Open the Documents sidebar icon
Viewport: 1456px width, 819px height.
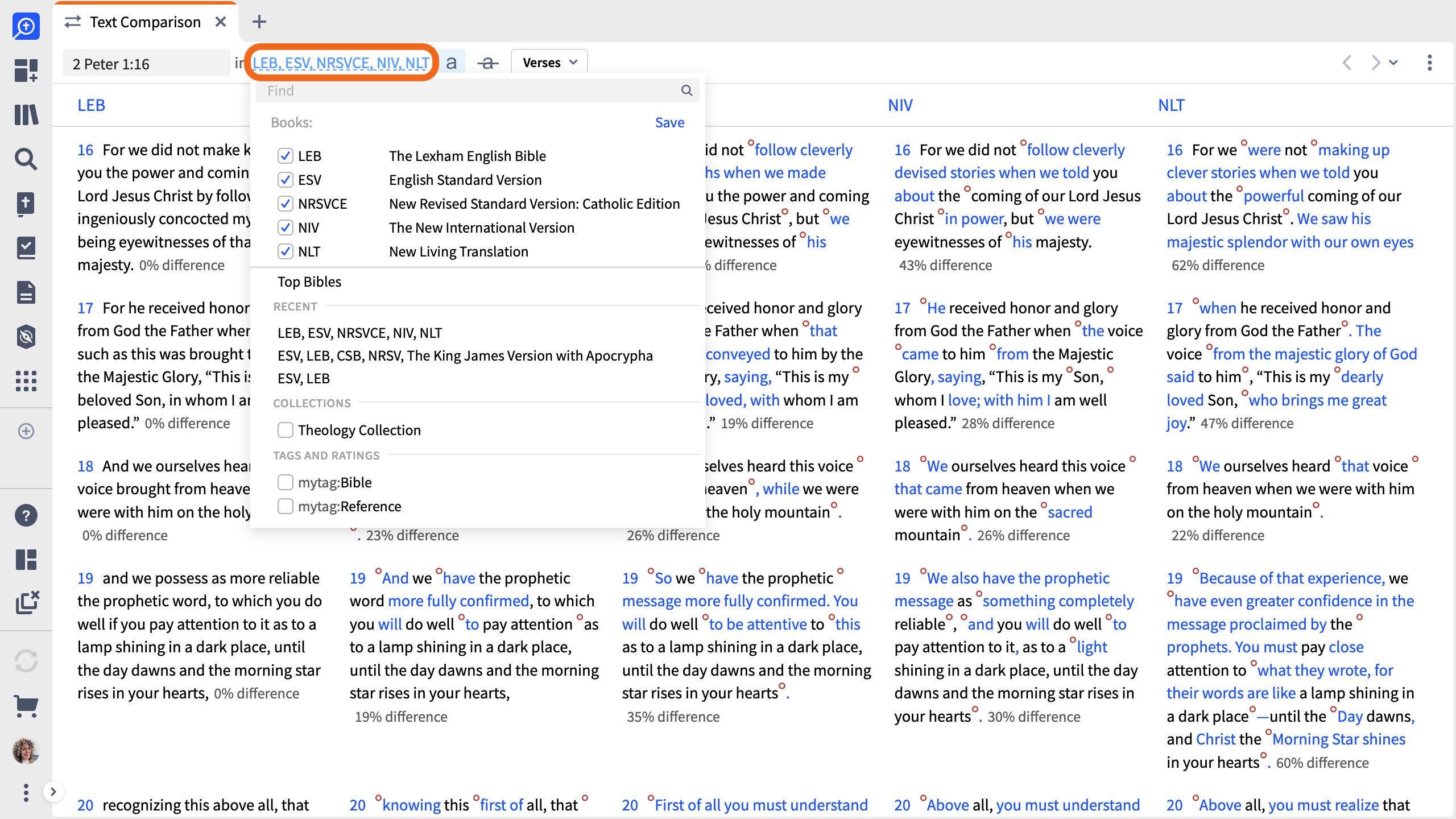point(26,292)
